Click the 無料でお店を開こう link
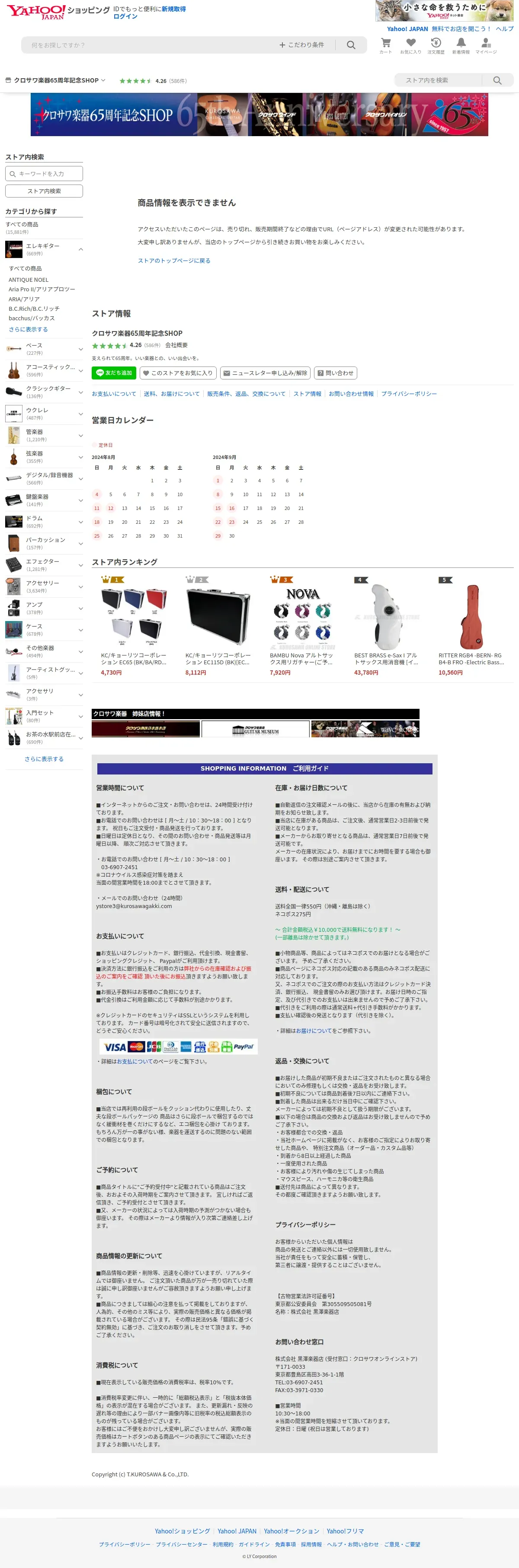519x1568 pixels. click(461, 29)
